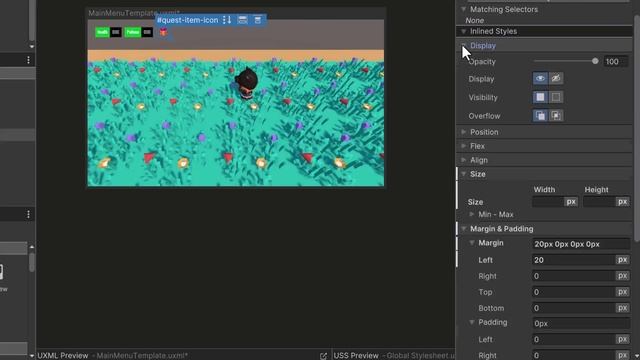Click the Opacity label
This screenshot has width=640, height=360.
tap(482, 62)
